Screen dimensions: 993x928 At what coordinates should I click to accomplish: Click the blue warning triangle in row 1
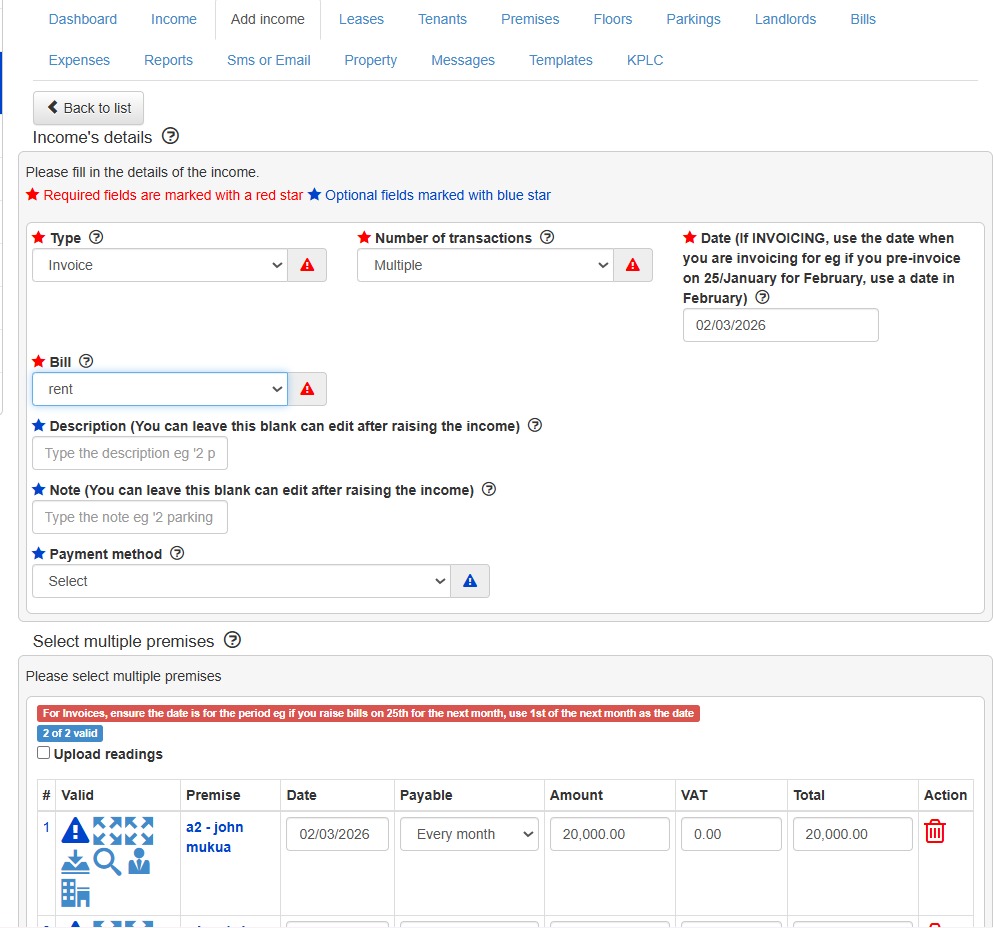click(75, 830)
